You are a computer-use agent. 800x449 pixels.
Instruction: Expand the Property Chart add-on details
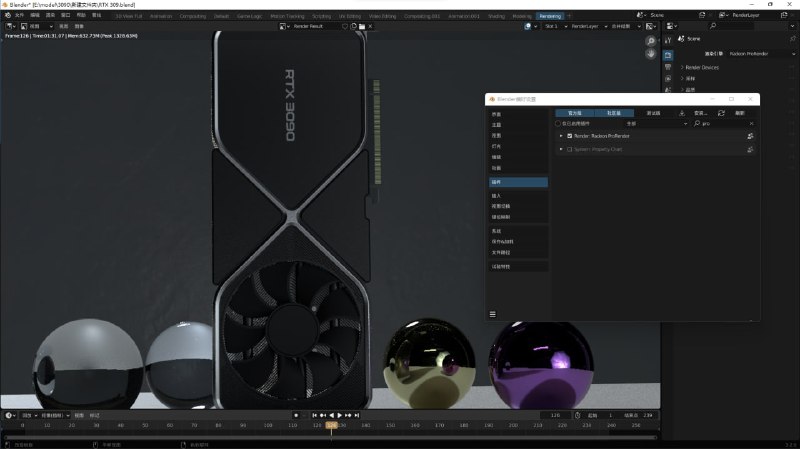point(561,149)
